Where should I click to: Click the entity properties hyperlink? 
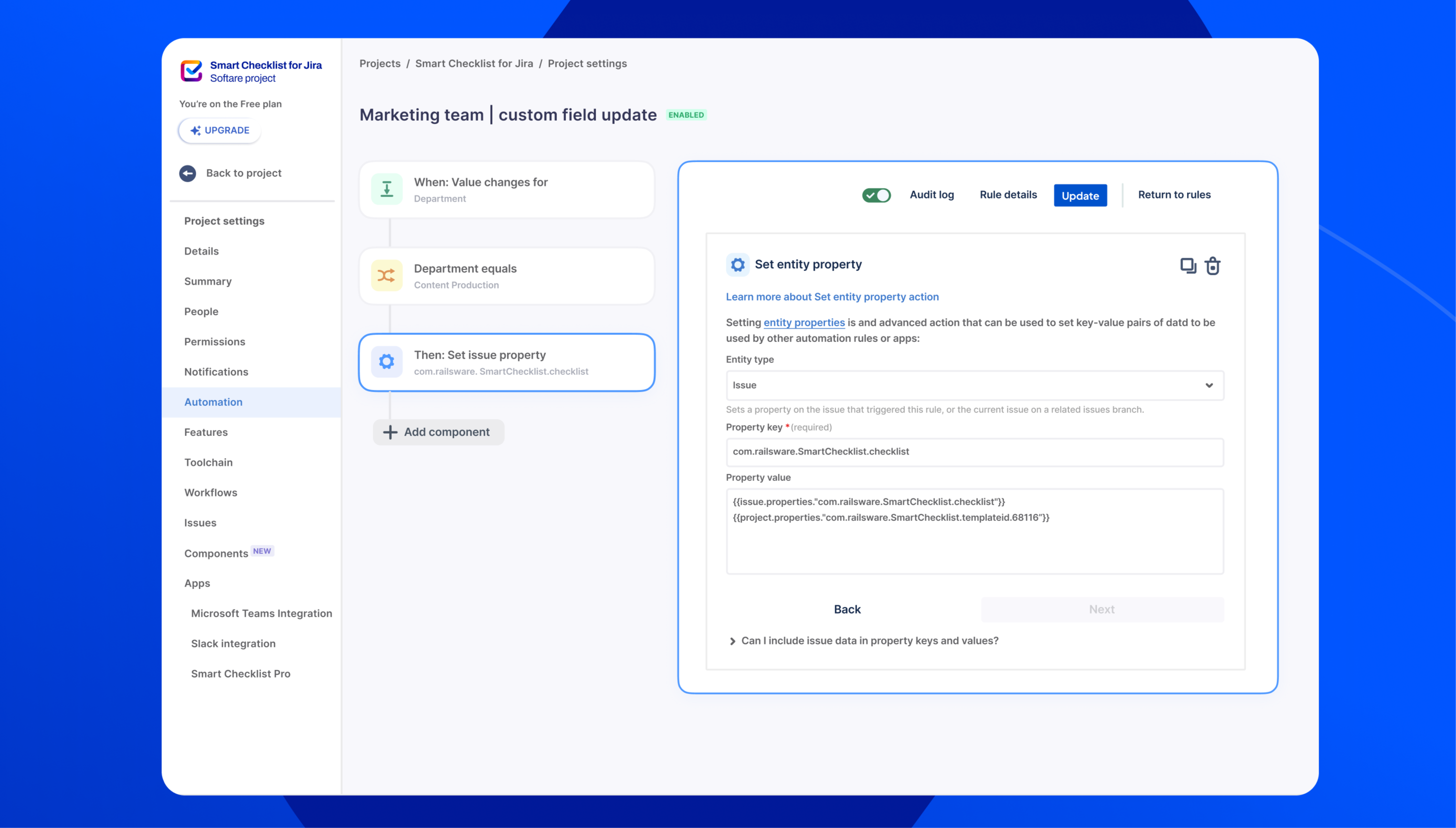pos(803,322)
